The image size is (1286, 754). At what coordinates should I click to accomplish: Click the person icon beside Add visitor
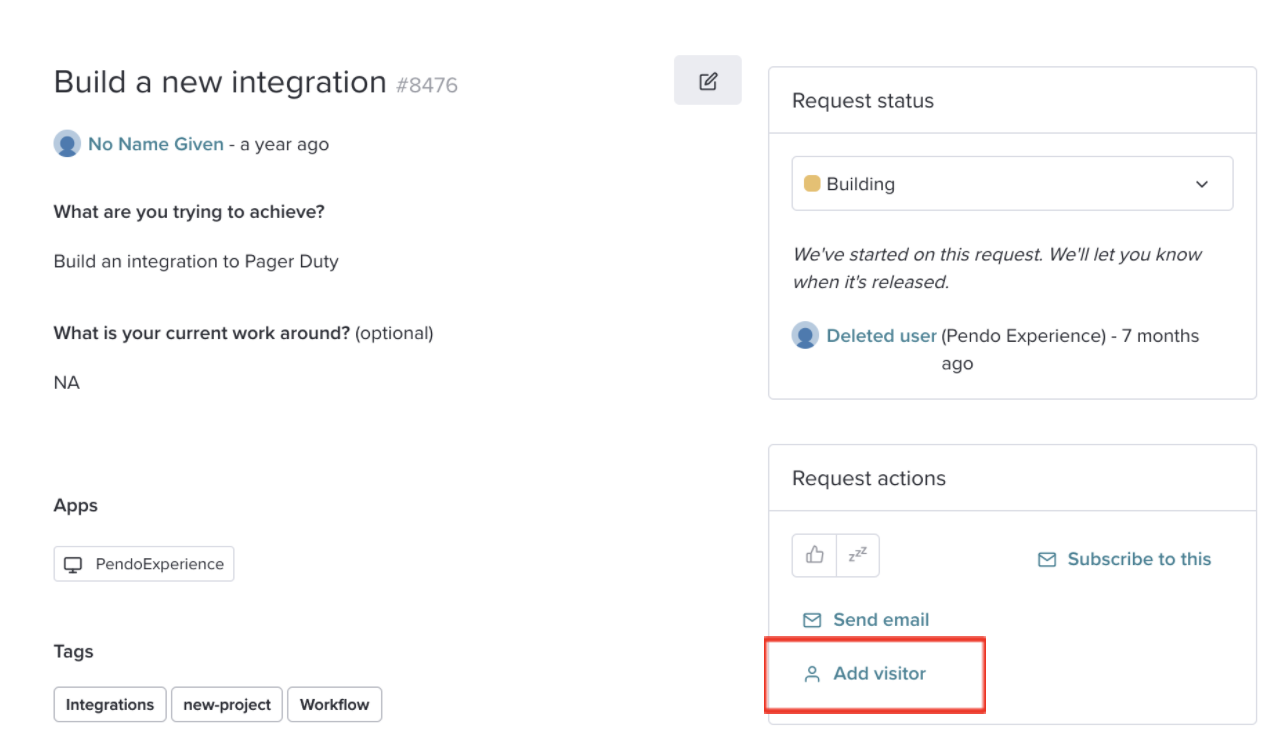point(812,674)
